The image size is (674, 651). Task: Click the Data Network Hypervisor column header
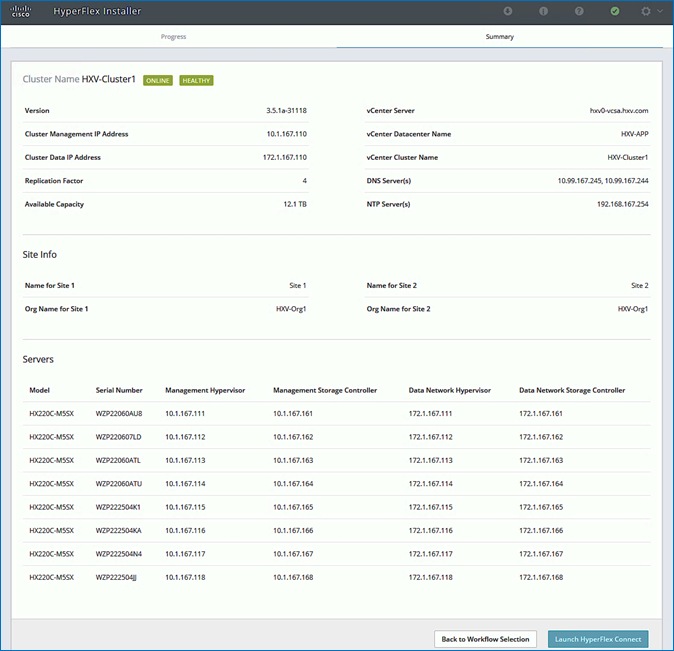(x=450, y=390)
